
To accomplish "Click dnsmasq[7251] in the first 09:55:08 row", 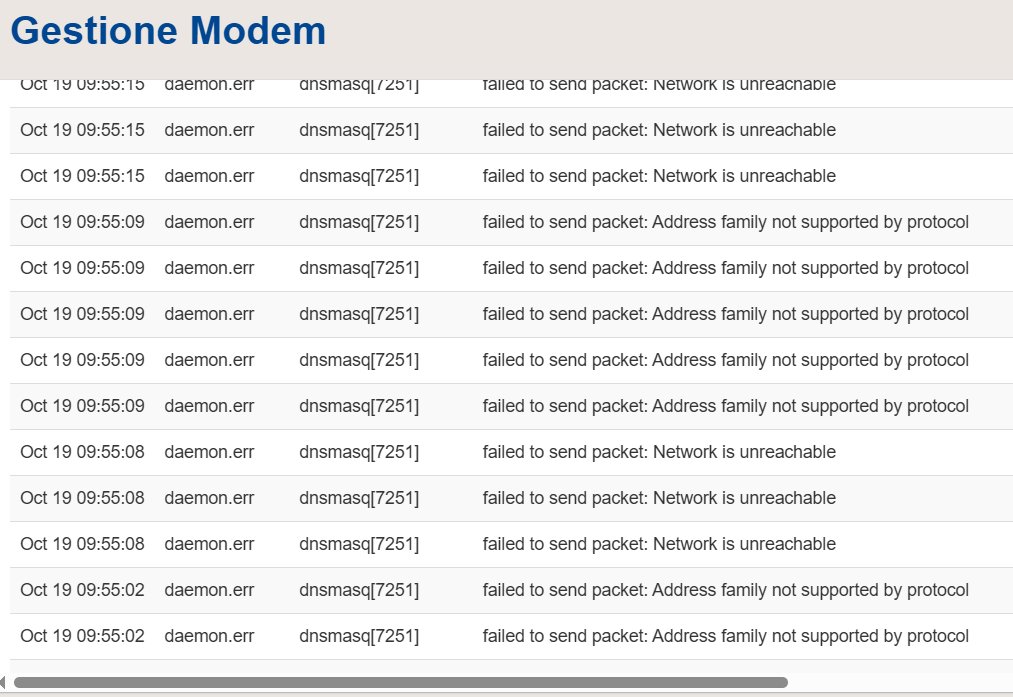I will [x=359, y=452].
